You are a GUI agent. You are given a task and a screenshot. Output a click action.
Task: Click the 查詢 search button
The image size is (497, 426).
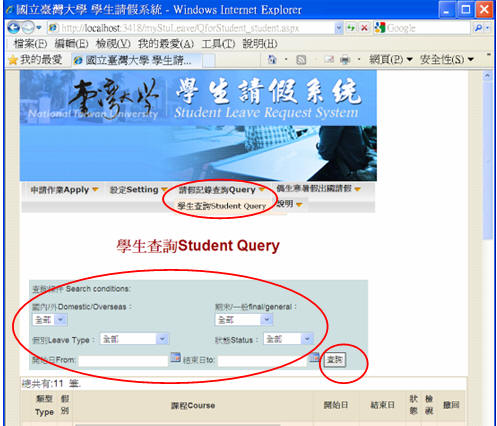335,360
